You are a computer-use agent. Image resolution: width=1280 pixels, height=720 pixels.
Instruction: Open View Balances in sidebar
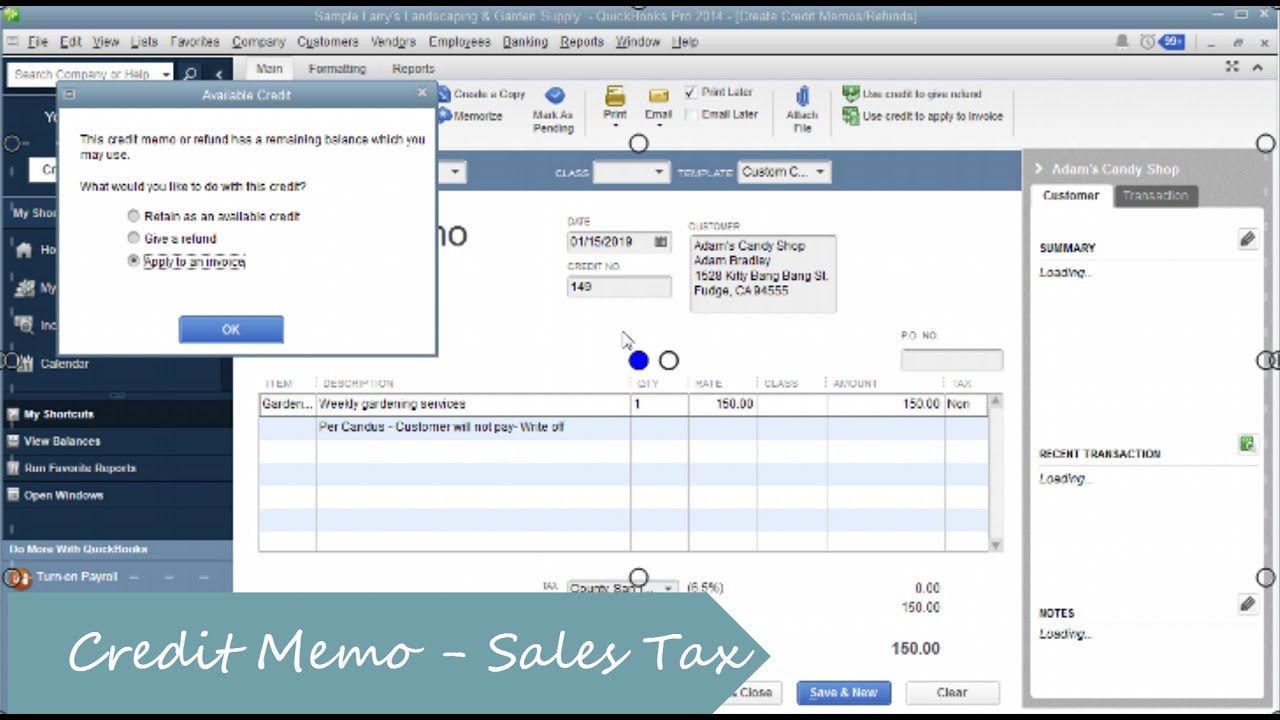62,441
